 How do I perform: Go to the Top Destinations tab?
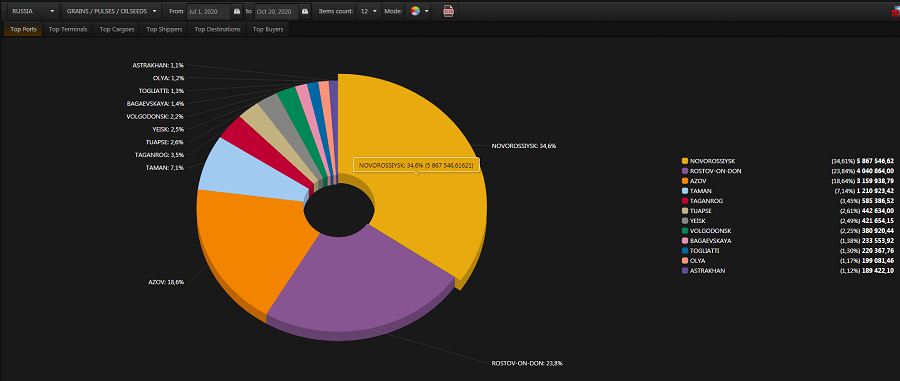click(x=218, y=29)
